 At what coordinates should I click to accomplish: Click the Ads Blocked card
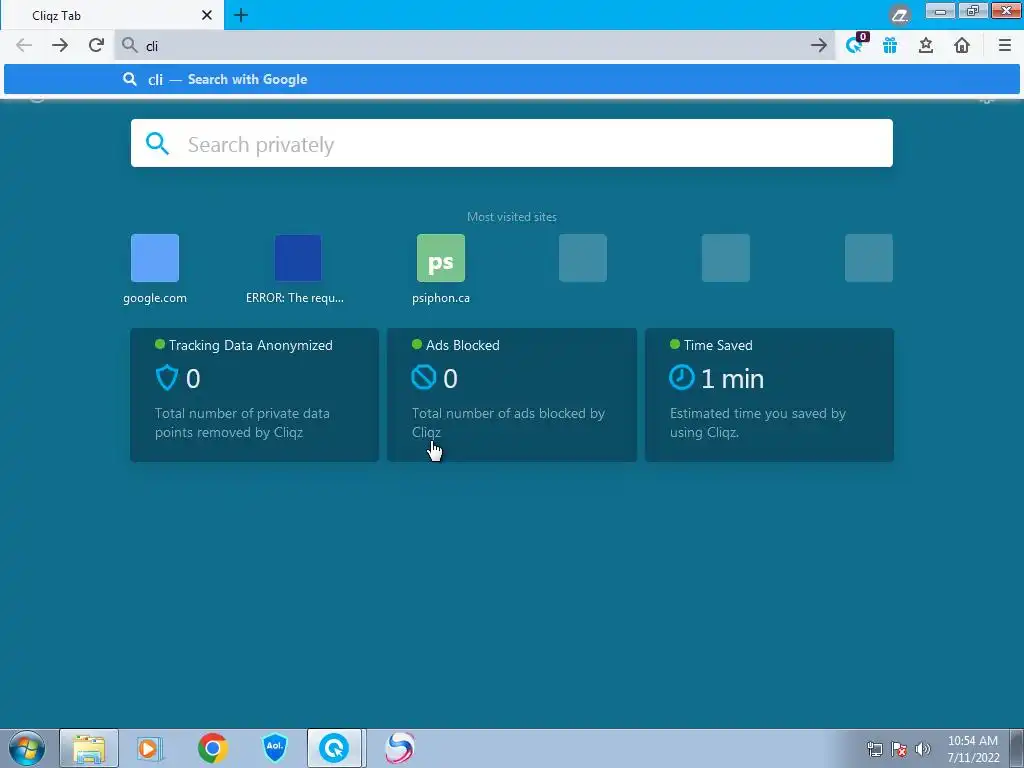pyautogui.click(x=512, y=395)
